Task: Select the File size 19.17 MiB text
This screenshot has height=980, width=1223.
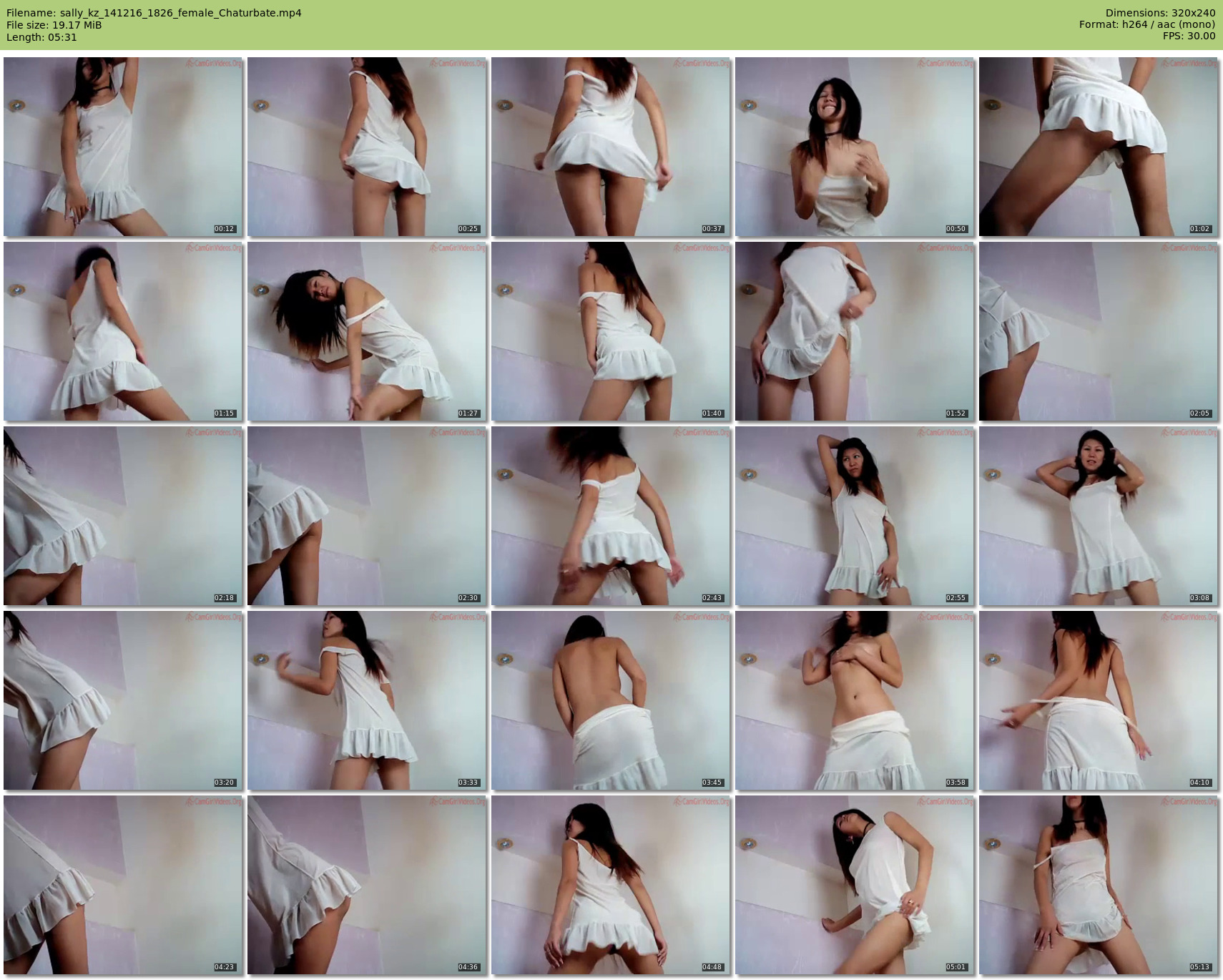Action: [54, 25]
